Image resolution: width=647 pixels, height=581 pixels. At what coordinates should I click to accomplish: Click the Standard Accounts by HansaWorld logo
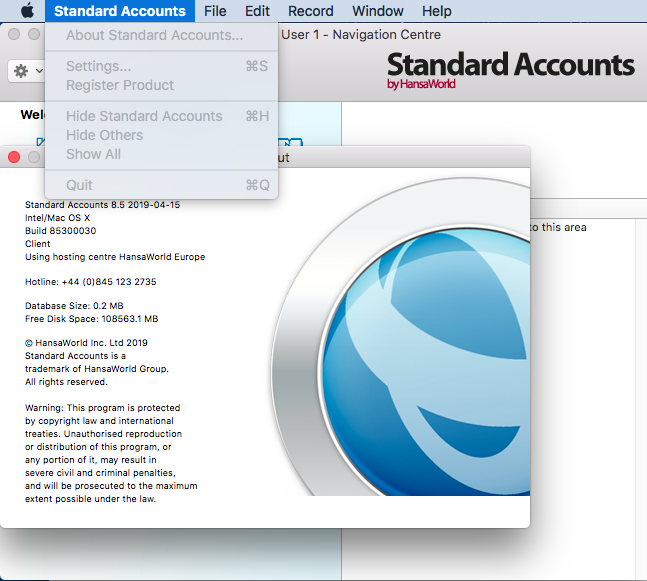(510, 70)
